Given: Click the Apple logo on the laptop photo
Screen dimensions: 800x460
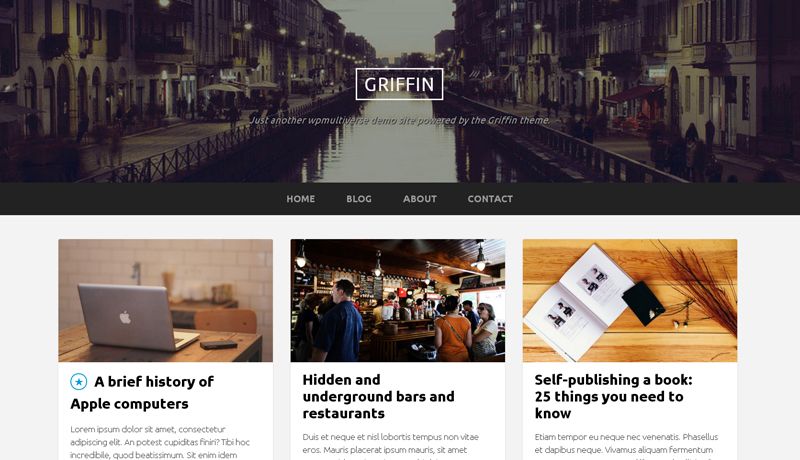Looking at the screenshot, I should click(x=125, y=318).
